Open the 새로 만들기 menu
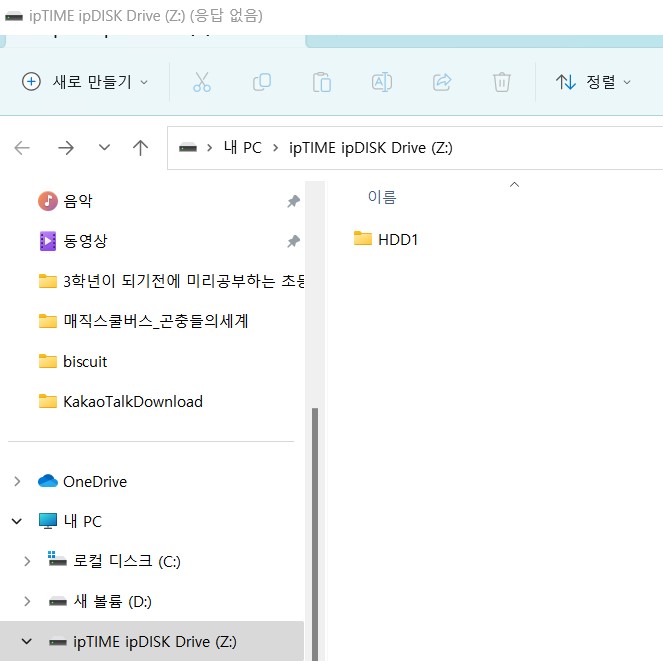Screen dimensions: 663x661 (85, 82)
